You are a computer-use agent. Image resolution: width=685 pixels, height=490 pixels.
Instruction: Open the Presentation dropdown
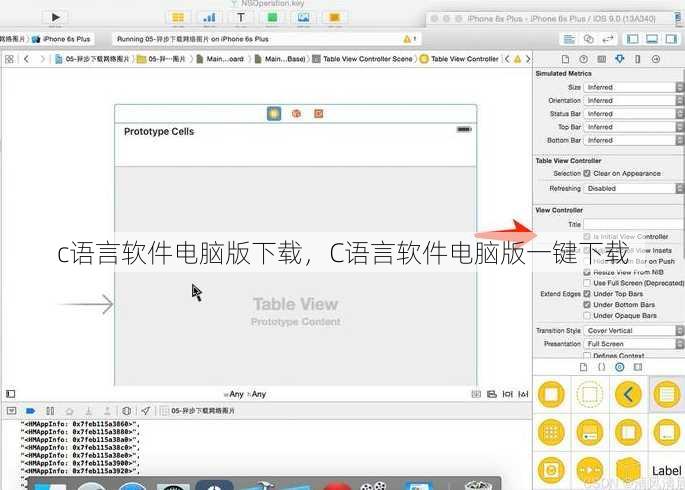click(633, 344)
